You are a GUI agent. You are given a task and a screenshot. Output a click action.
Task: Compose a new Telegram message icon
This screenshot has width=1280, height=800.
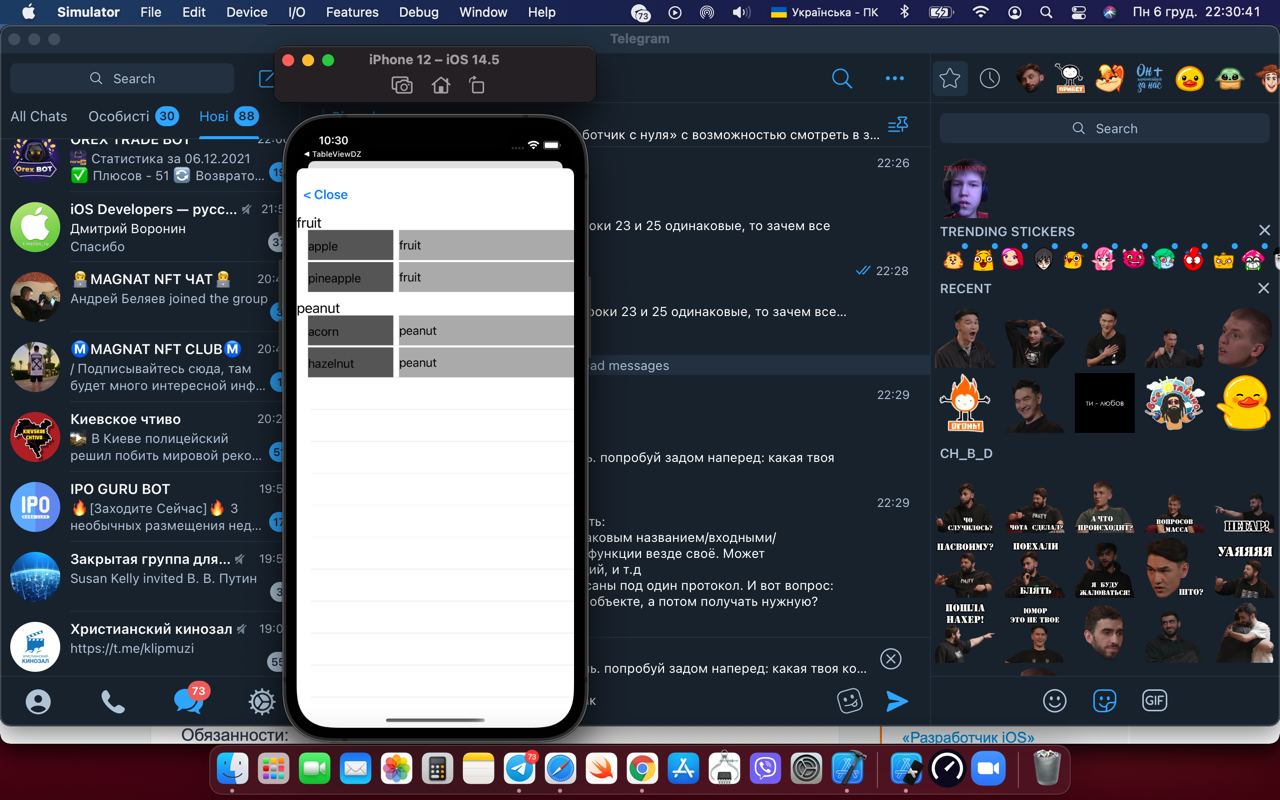[x=267, y=78]
